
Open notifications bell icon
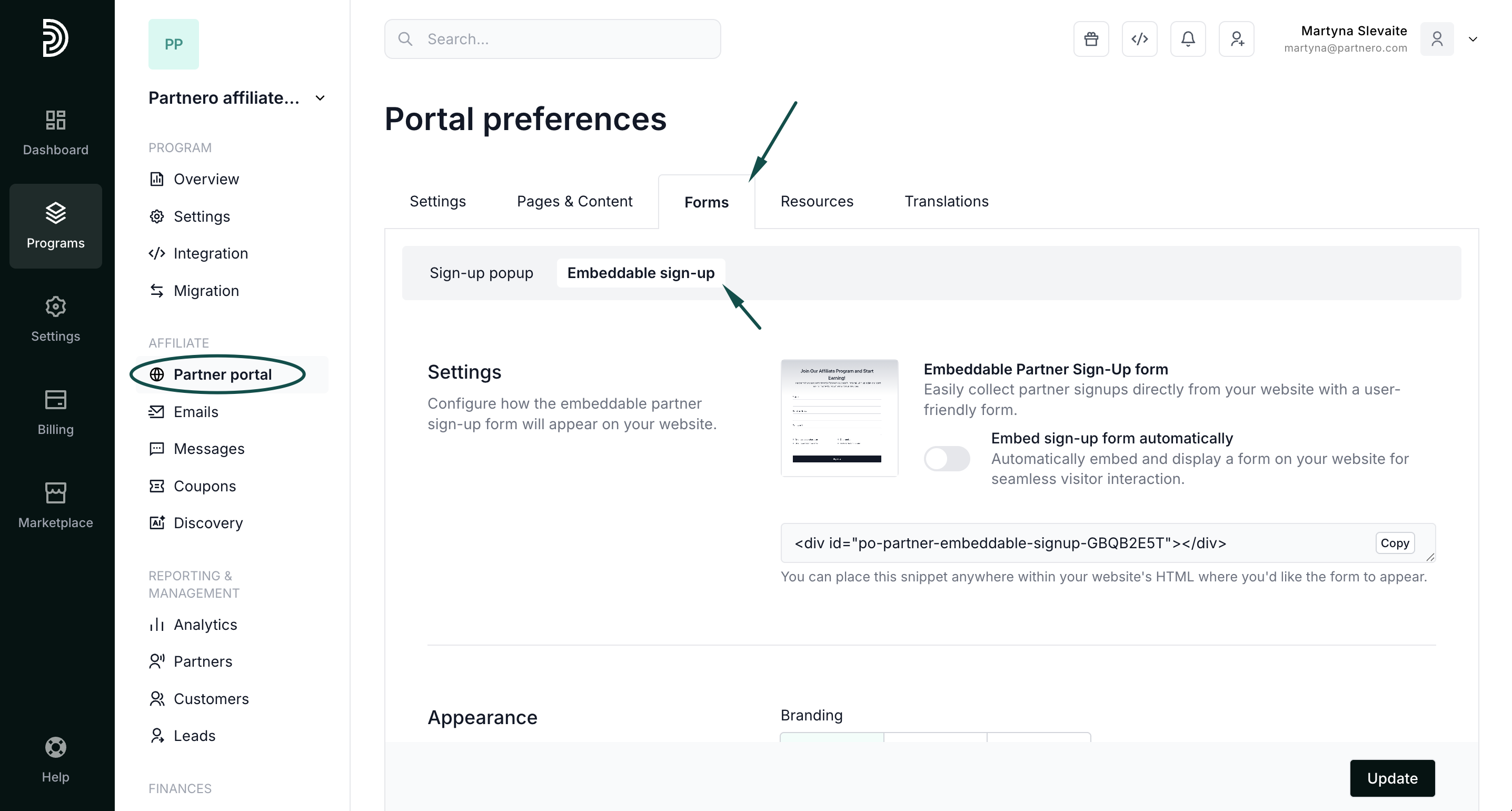1187,39
